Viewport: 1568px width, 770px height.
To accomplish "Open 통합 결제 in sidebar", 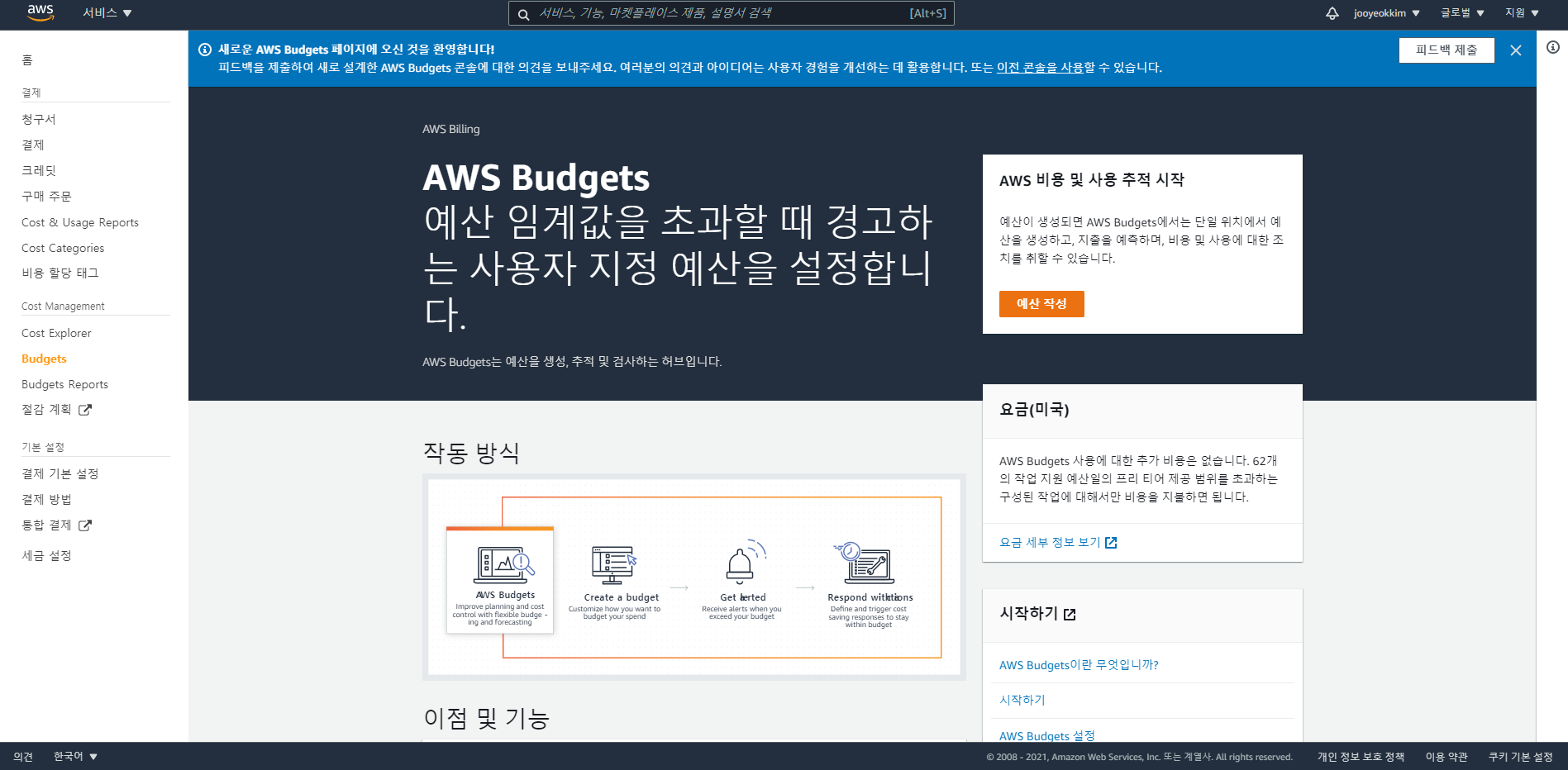I will point(46,525).
